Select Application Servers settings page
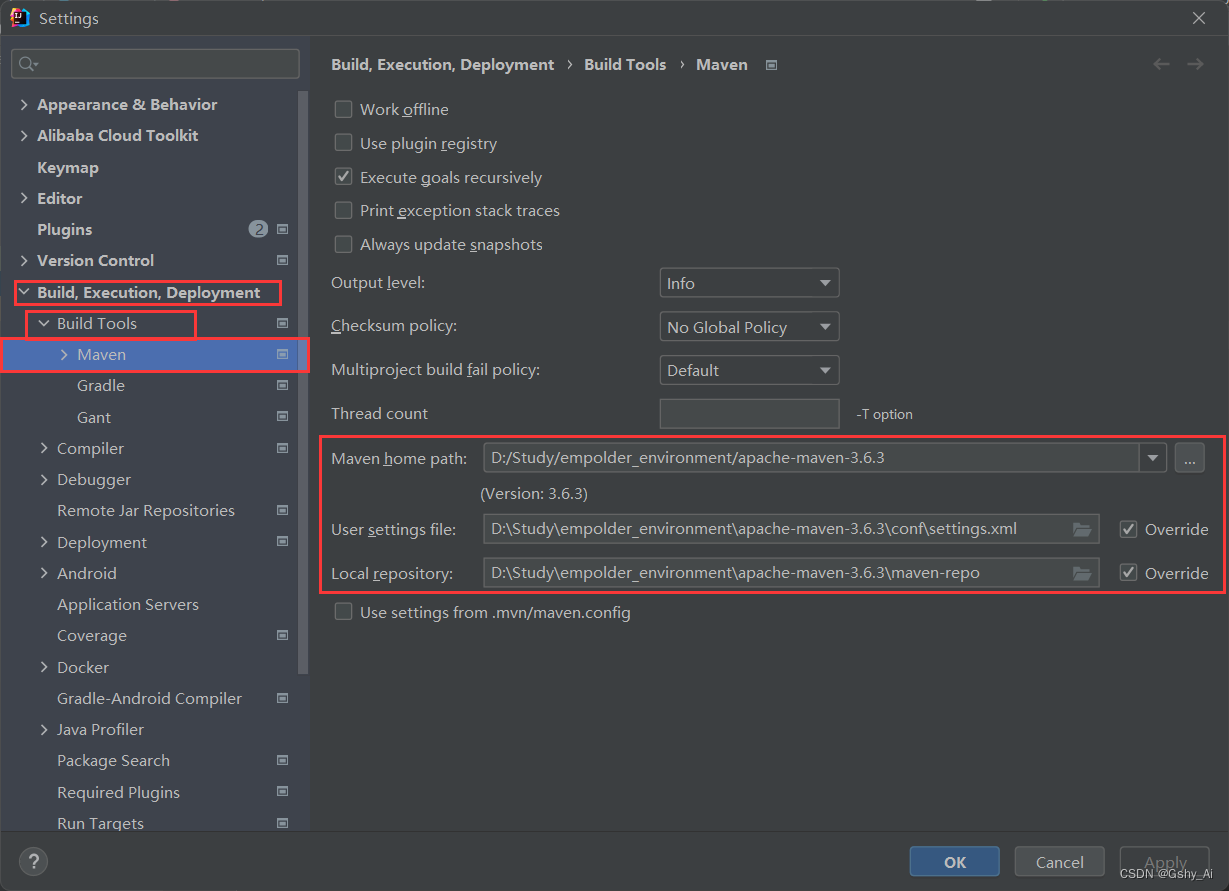Image resolution: width=1229 pixels, height=891 pixels. click(x=128, y=604)
